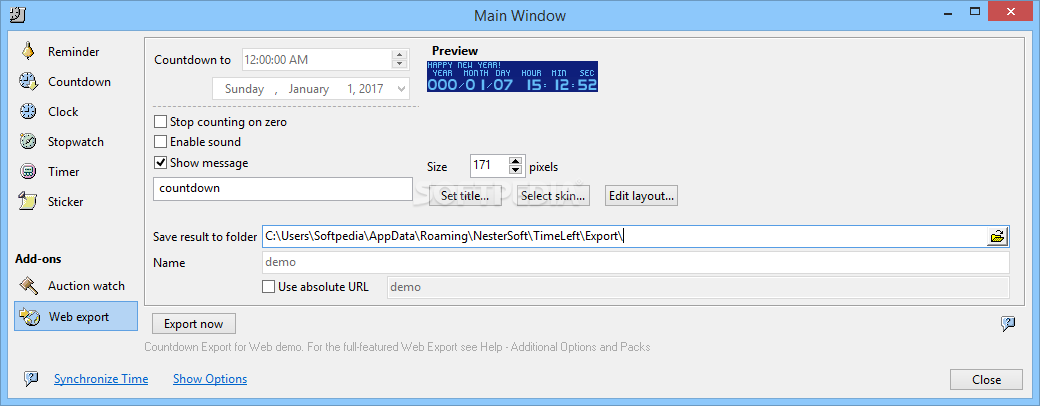
Task: Open the Sticker section
Action: tap(66, 201)
